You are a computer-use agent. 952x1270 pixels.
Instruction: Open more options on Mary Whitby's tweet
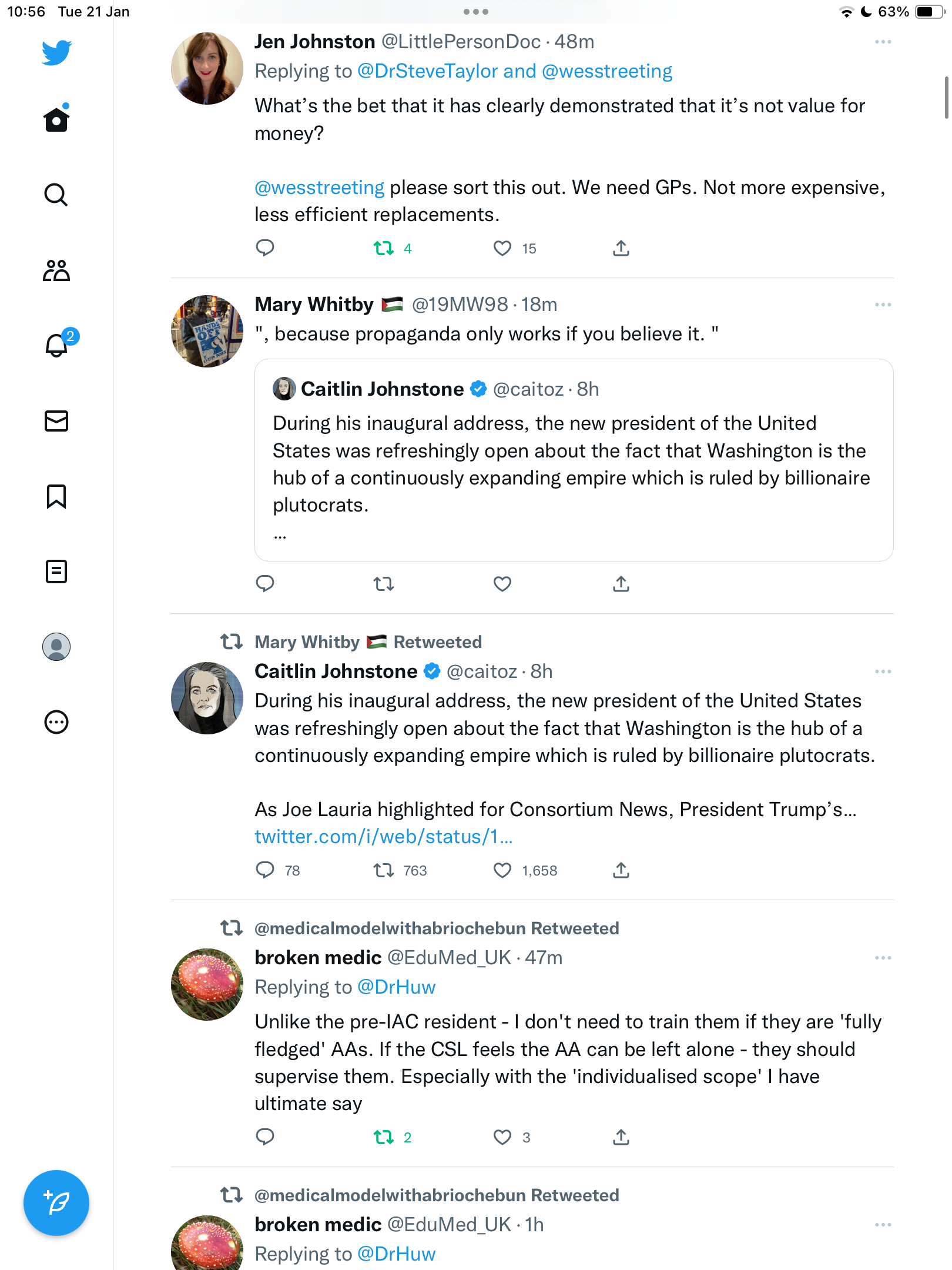pos(883,305)
